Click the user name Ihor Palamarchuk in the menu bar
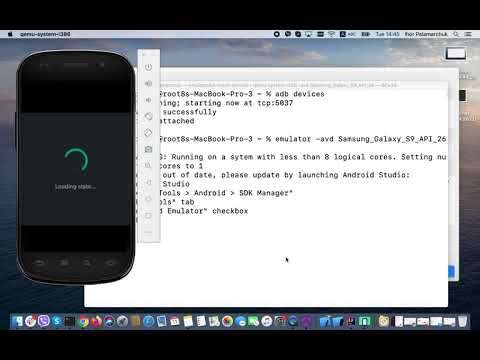Screen dimensions: 480x360 [426, 34]
